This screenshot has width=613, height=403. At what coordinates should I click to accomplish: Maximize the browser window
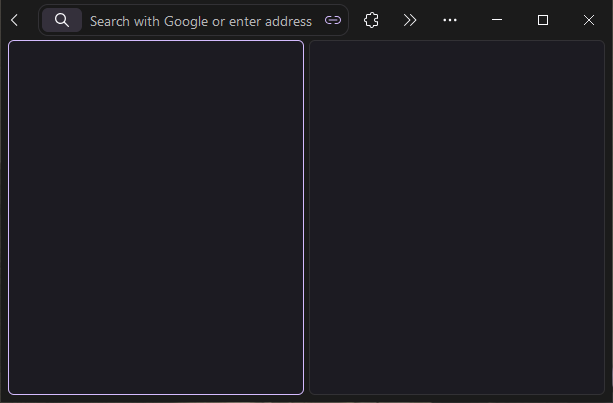point(543,20)
